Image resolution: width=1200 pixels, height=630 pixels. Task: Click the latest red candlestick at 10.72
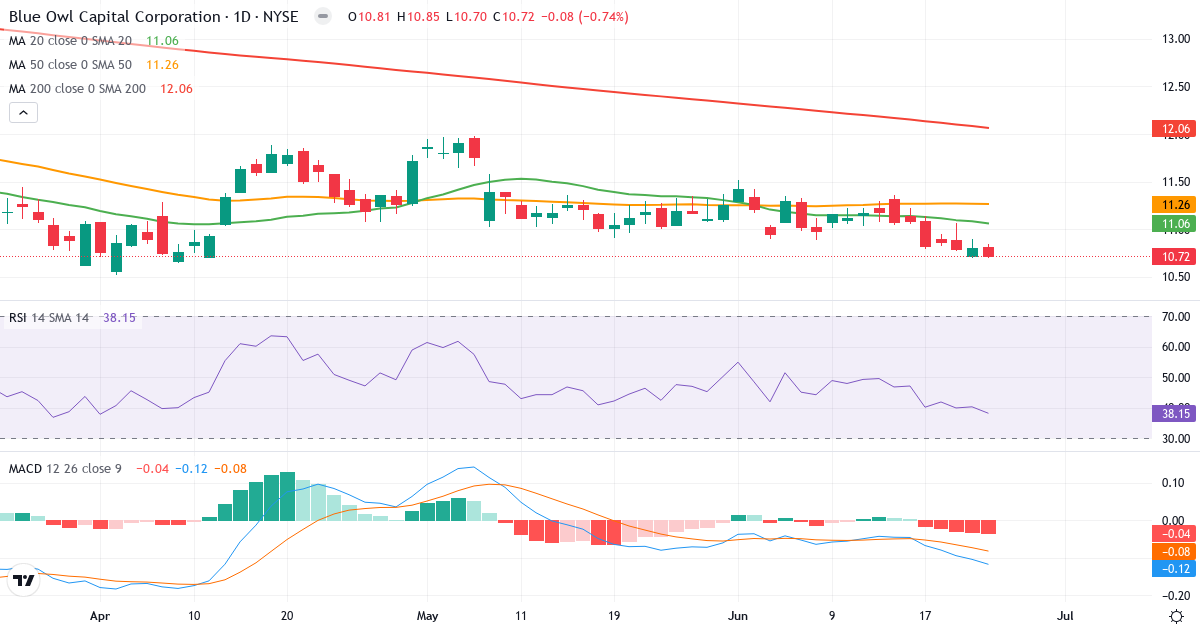(x=989, y=252)
